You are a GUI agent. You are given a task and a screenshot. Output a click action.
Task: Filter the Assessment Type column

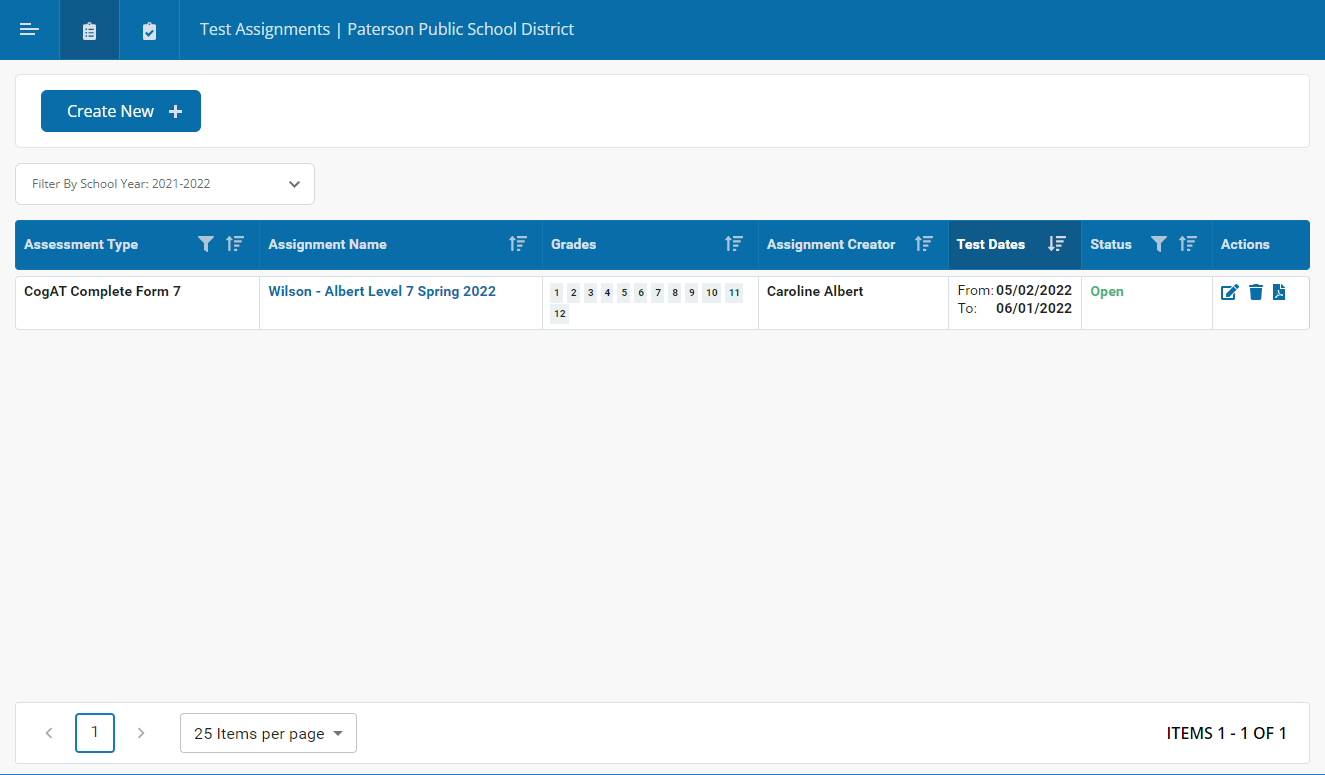point(206,244)
